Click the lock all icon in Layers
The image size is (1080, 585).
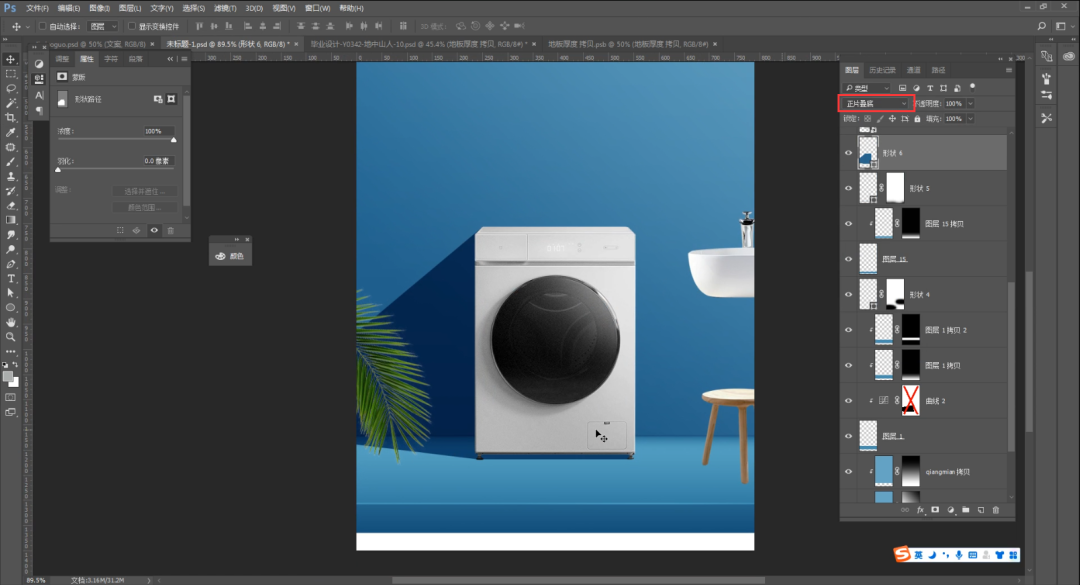pos(918,118)
